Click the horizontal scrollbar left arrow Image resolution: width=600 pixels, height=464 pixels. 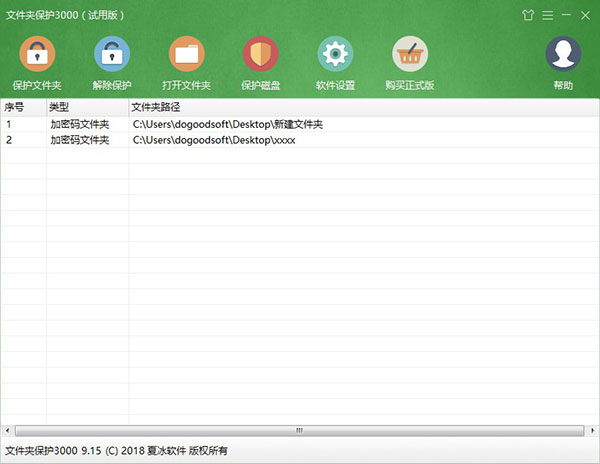[8, 430]
